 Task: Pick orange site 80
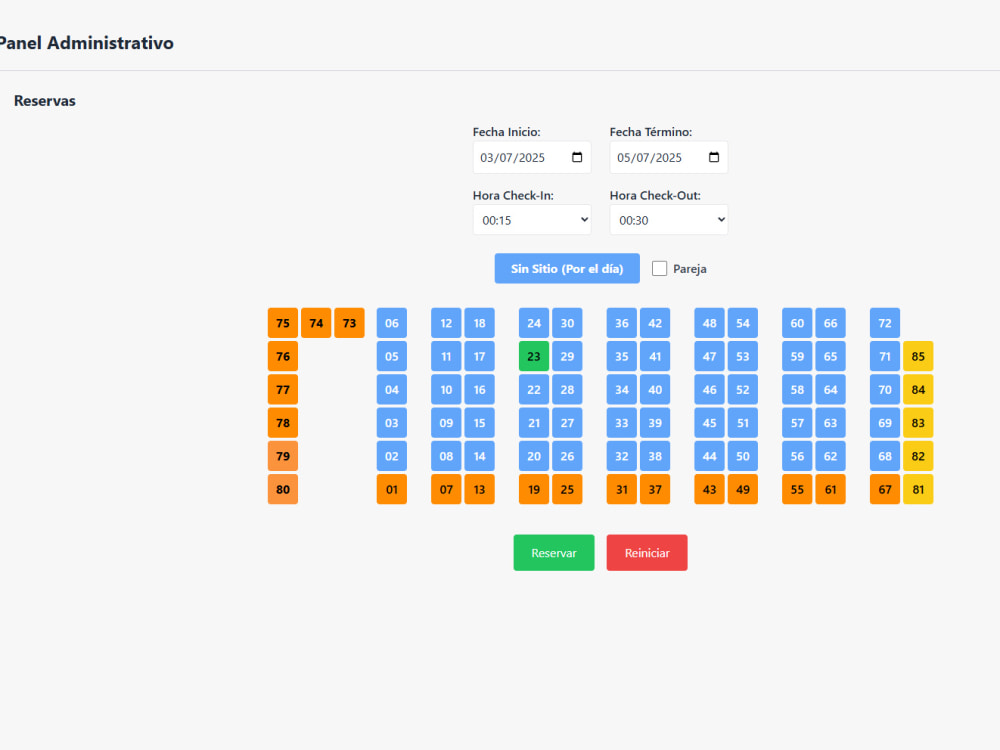pos(283,489)
